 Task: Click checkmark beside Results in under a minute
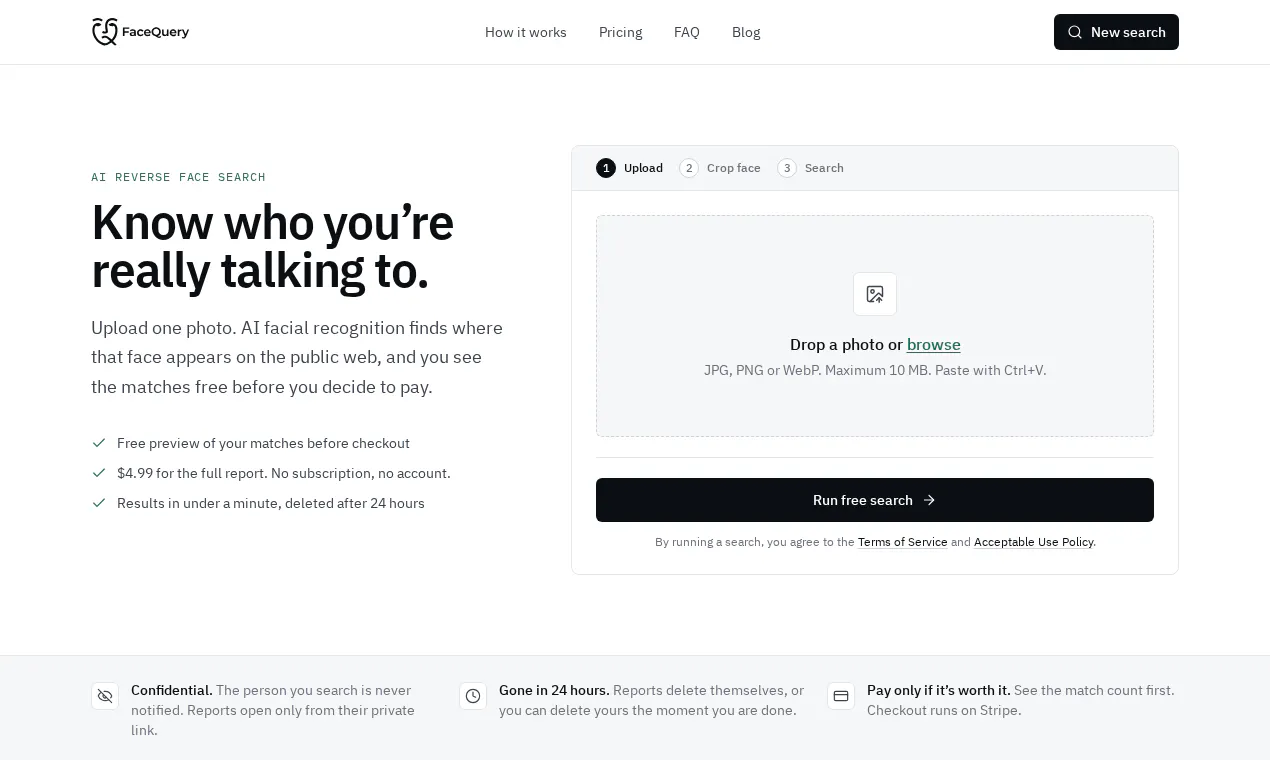99,503
